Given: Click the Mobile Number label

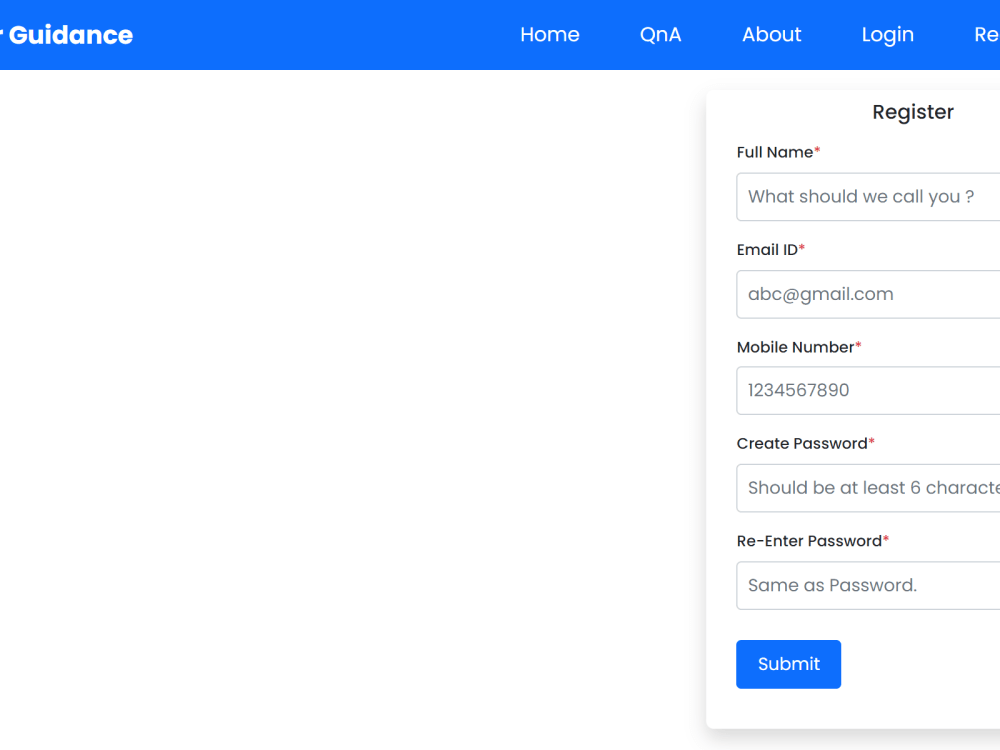Looking at the screenshot, I should pos(798,347).
